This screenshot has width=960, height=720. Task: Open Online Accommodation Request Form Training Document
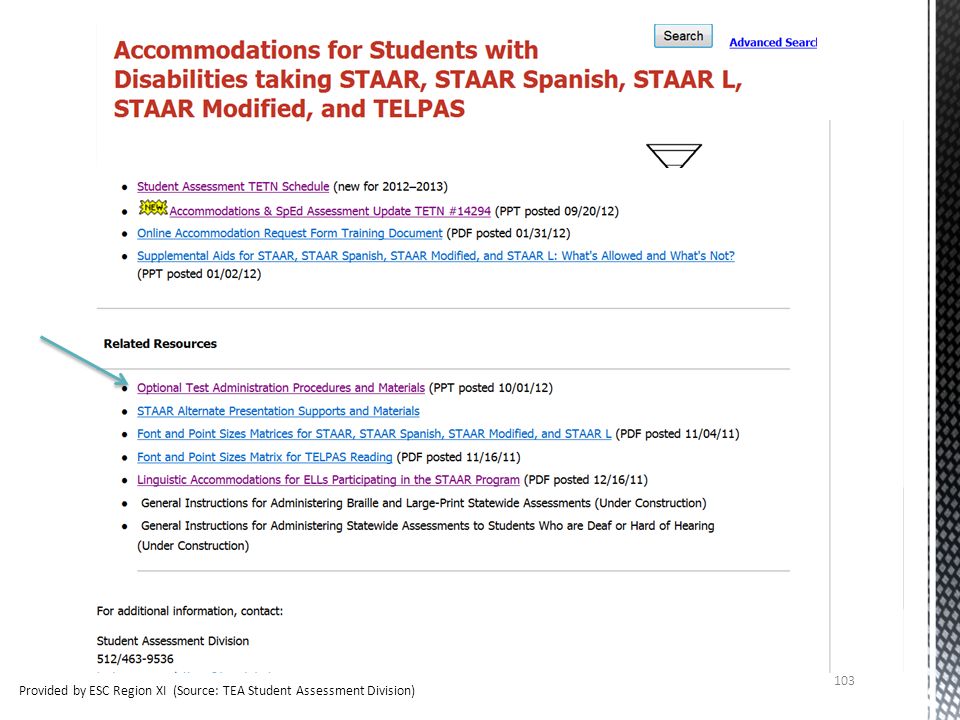click(x=290, y=233)
